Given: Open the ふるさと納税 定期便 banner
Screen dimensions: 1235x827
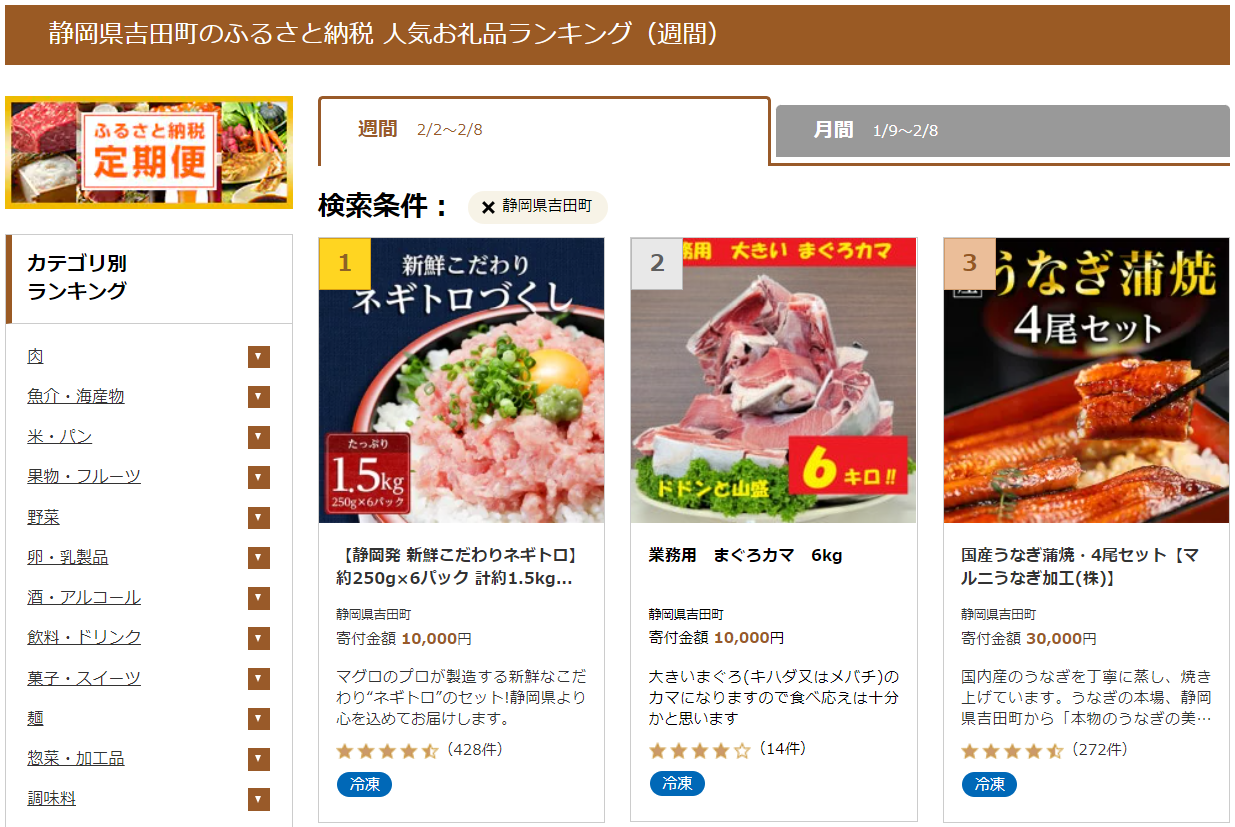Looking at the screenshot, I should click(149, 152).
